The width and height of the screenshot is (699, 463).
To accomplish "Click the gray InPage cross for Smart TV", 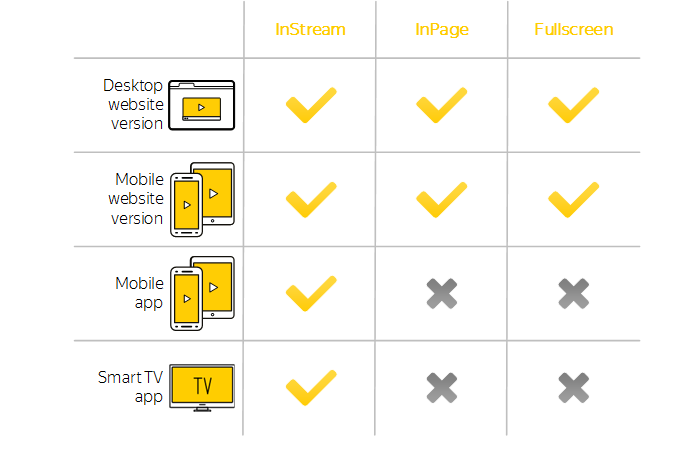I will [442, 388].
